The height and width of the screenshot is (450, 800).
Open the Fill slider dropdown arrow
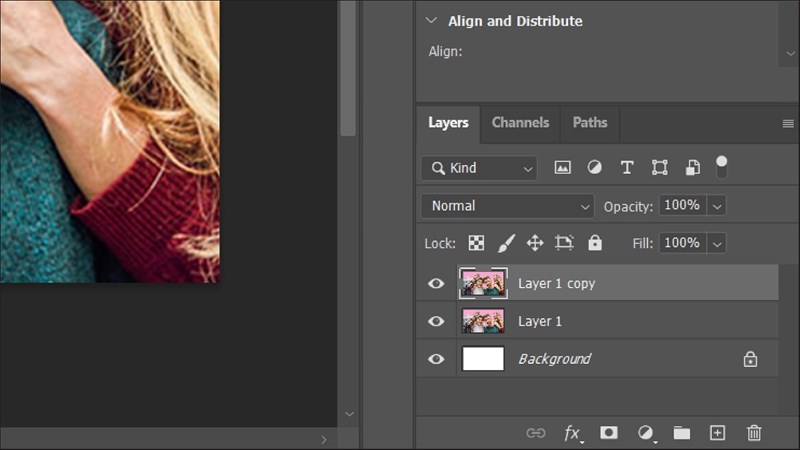pyautogui.click(x=717, y=244)
